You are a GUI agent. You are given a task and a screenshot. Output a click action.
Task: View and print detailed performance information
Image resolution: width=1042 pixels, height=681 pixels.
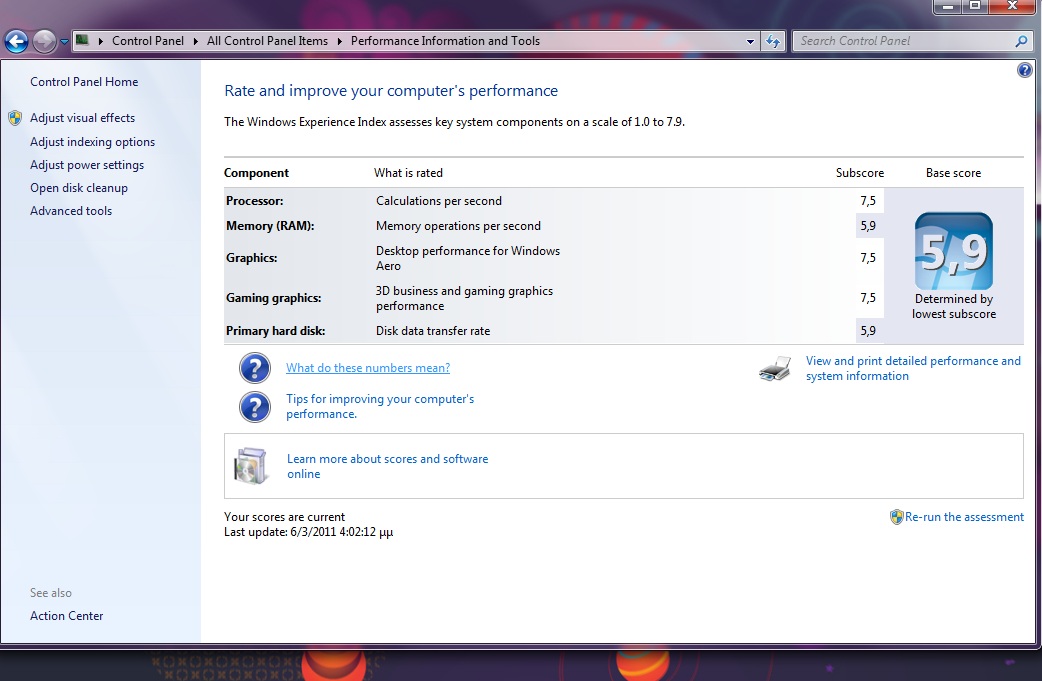(x=913, y=368)
